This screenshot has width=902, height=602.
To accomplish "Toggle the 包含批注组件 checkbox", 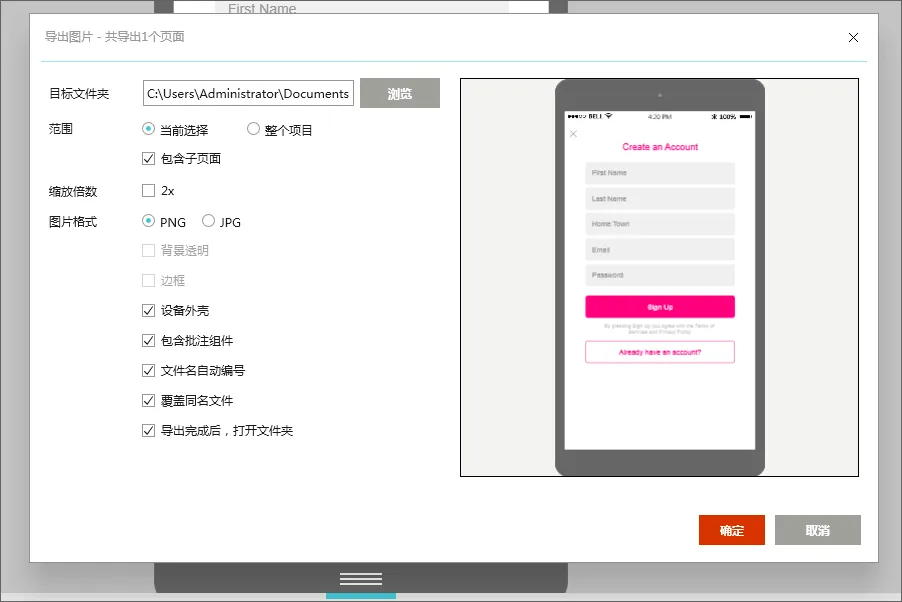I will [x=149, y=341].
